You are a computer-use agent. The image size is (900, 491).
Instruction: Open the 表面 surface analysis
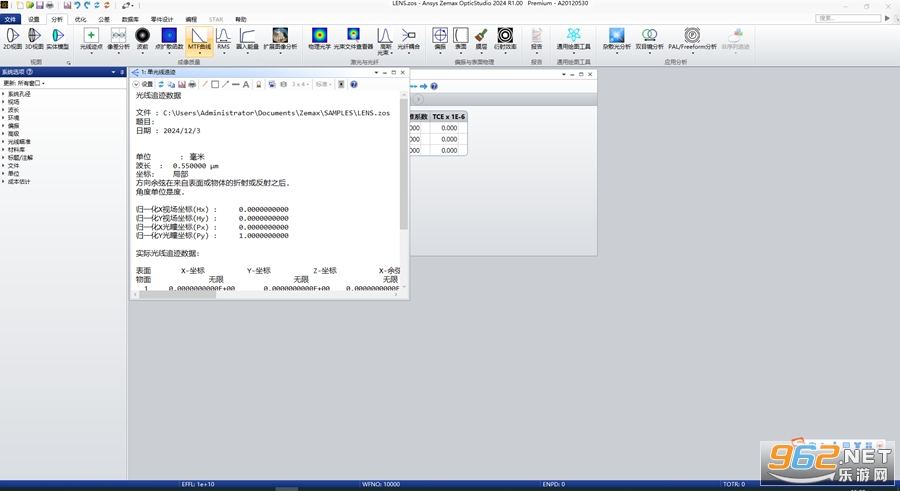click(460, 40)
